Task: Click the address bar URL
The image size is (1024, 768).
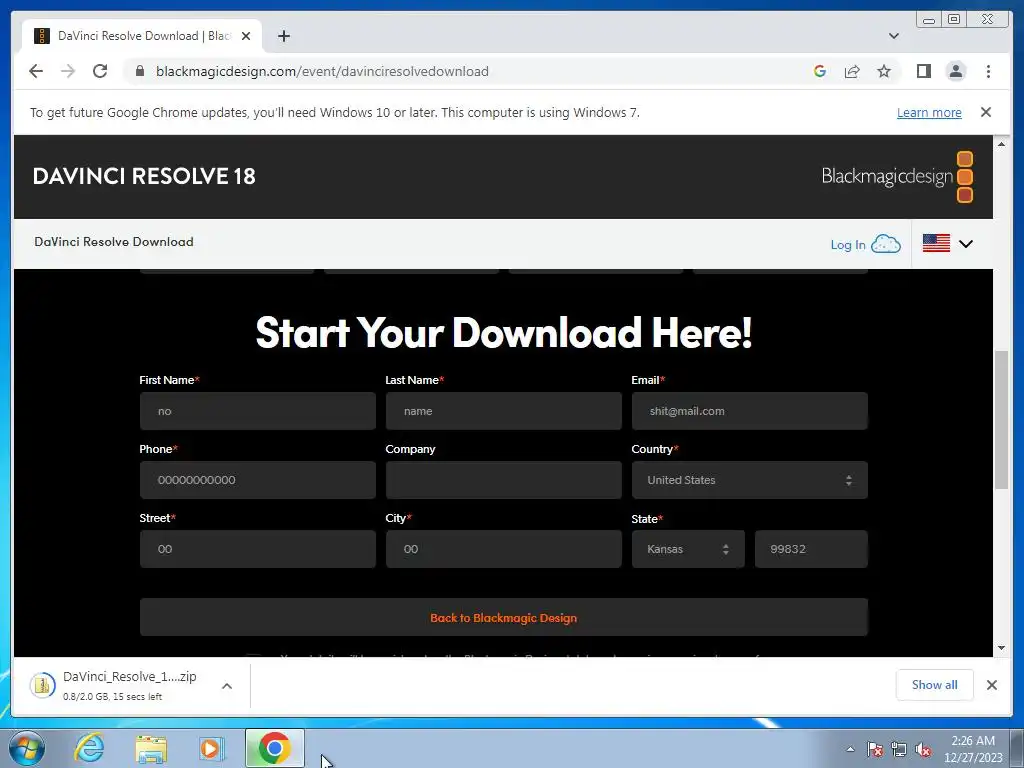Action: [322, 71]
